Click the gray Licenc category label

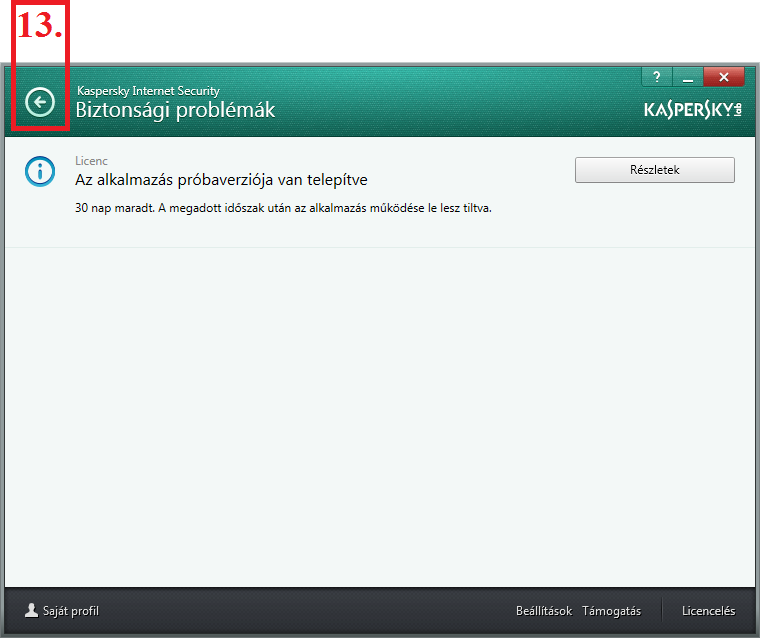[x=92, y=160]
